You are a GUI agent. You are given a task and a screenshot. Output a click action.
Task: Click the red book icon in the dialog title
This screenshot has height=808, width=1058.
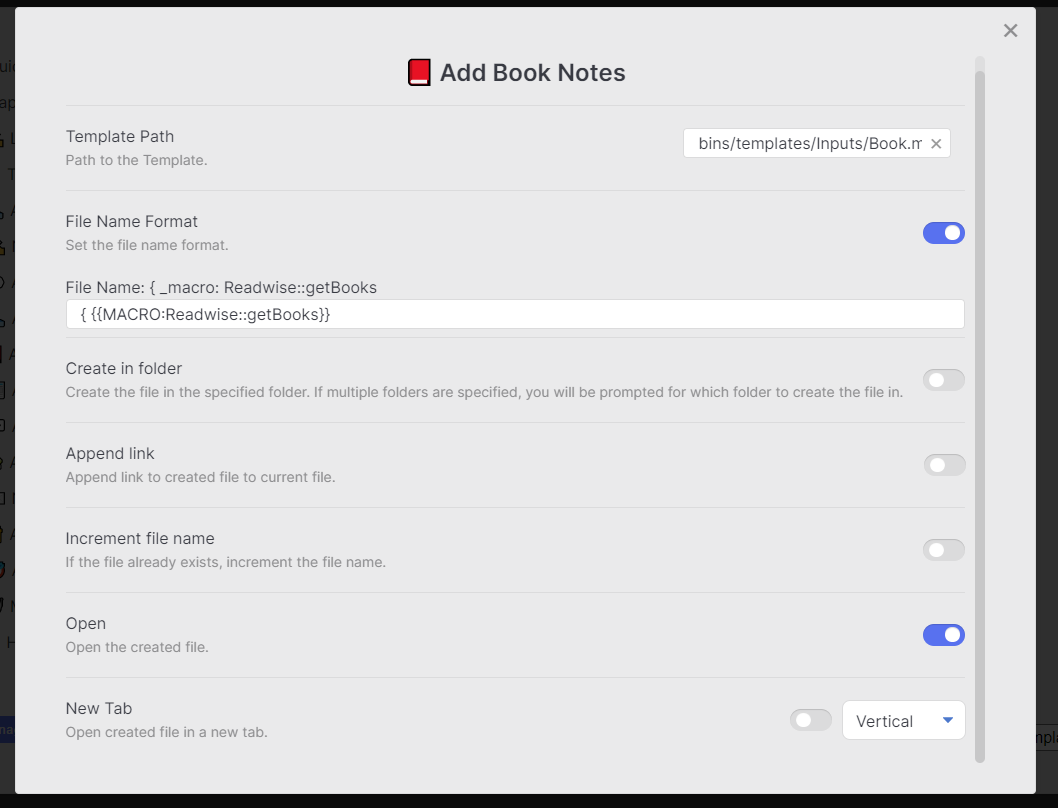(419, 71)
